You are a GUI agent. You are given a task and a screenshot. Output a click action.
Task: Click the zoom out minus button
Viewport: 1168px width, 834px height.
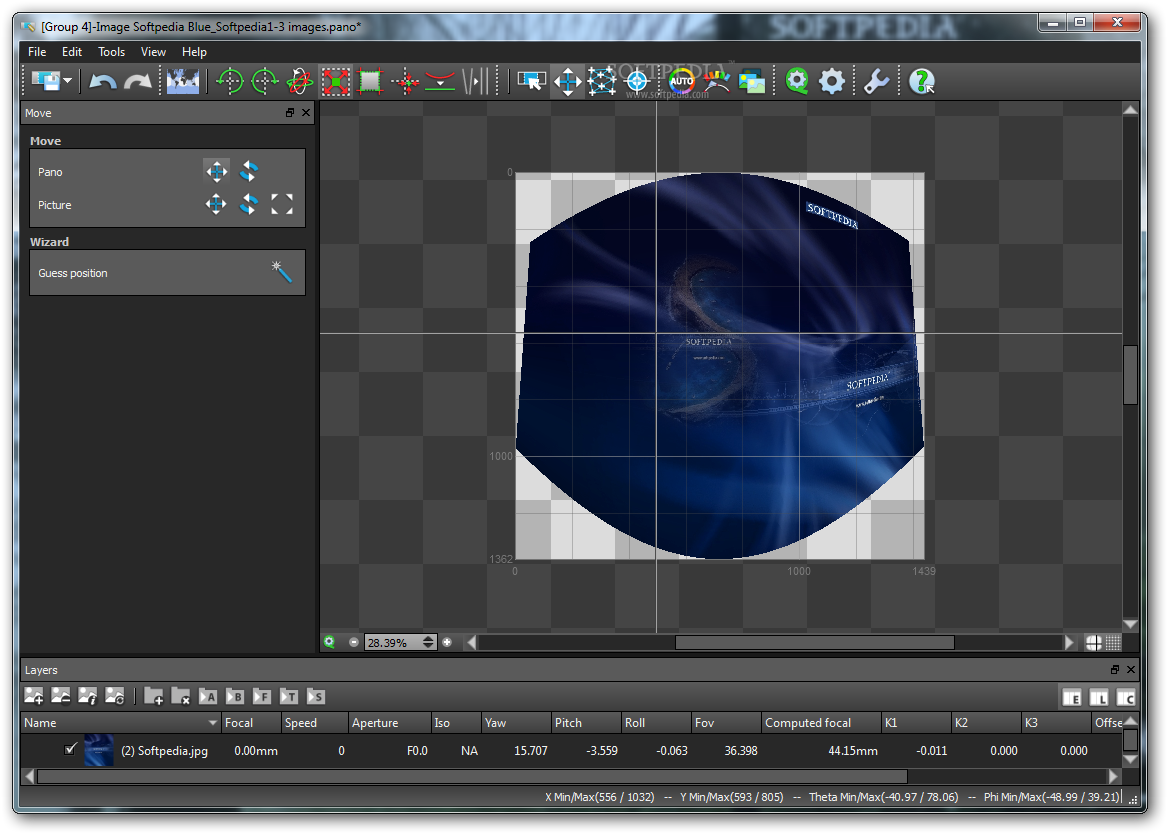(354, 642)
